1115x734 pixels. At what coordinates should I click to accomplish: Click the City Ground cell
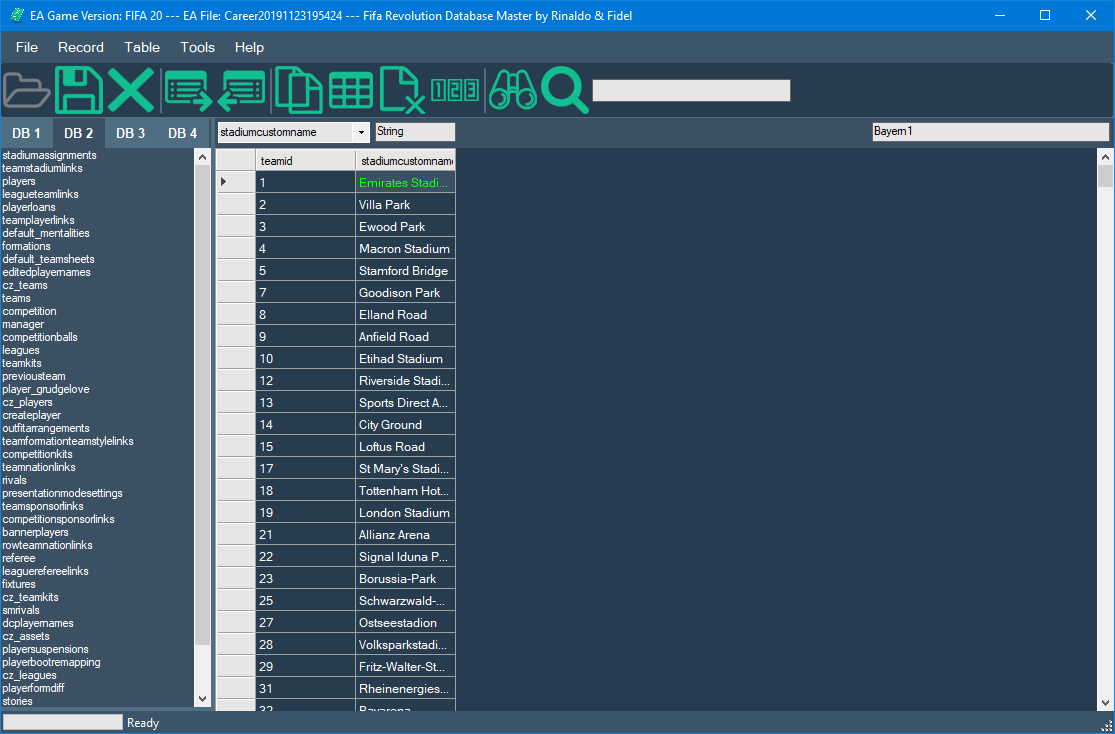tap(405, 425)
